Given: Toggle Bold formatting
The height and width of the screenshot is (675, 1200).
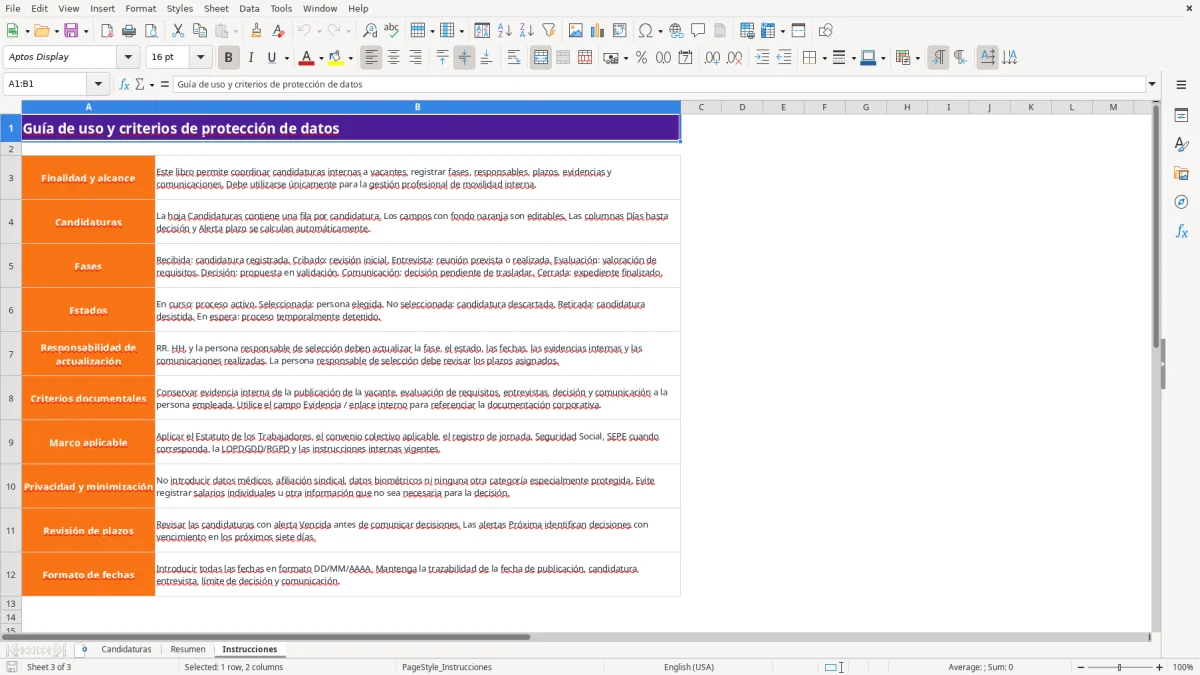Looking at the screenshot, I should click(x=229, y=58).
